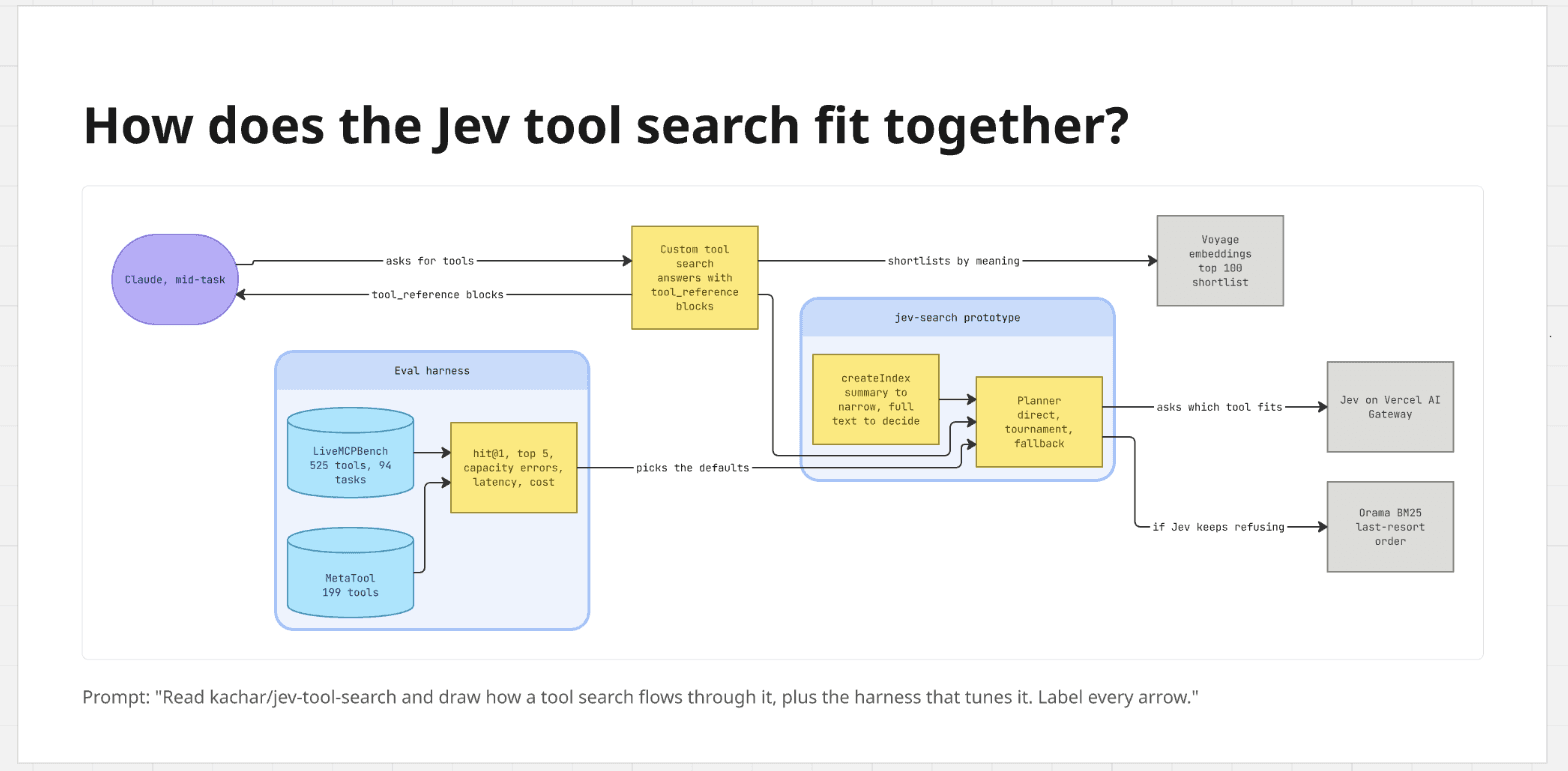The width and height of the screenshot is (1568, 771).
Task: Select the "Voyage embeddings" gray node
Action: tap(1220, 261)
